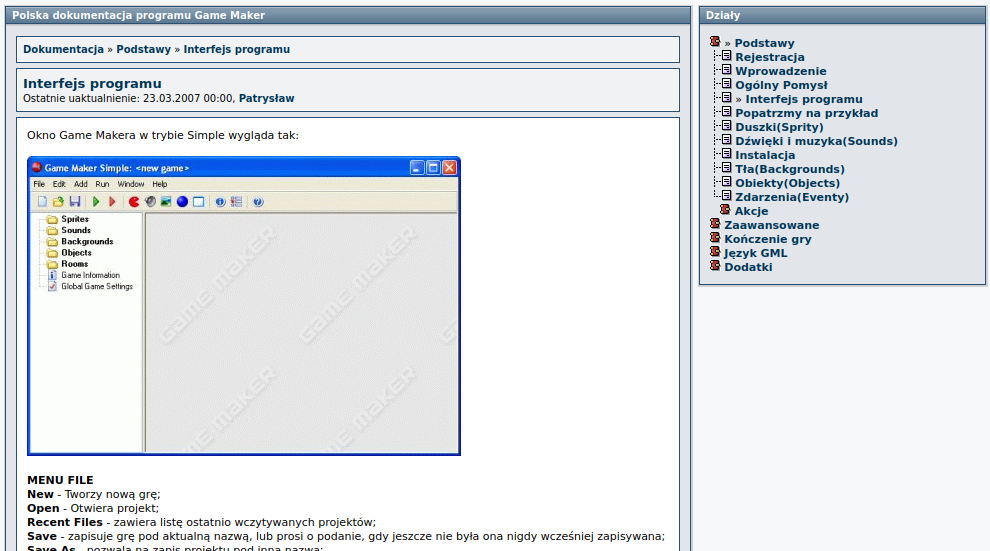Open the Dokumentacja breadcrumb link
The height and width of the screenshot is (551, 990).
click(x=63, y=49)
